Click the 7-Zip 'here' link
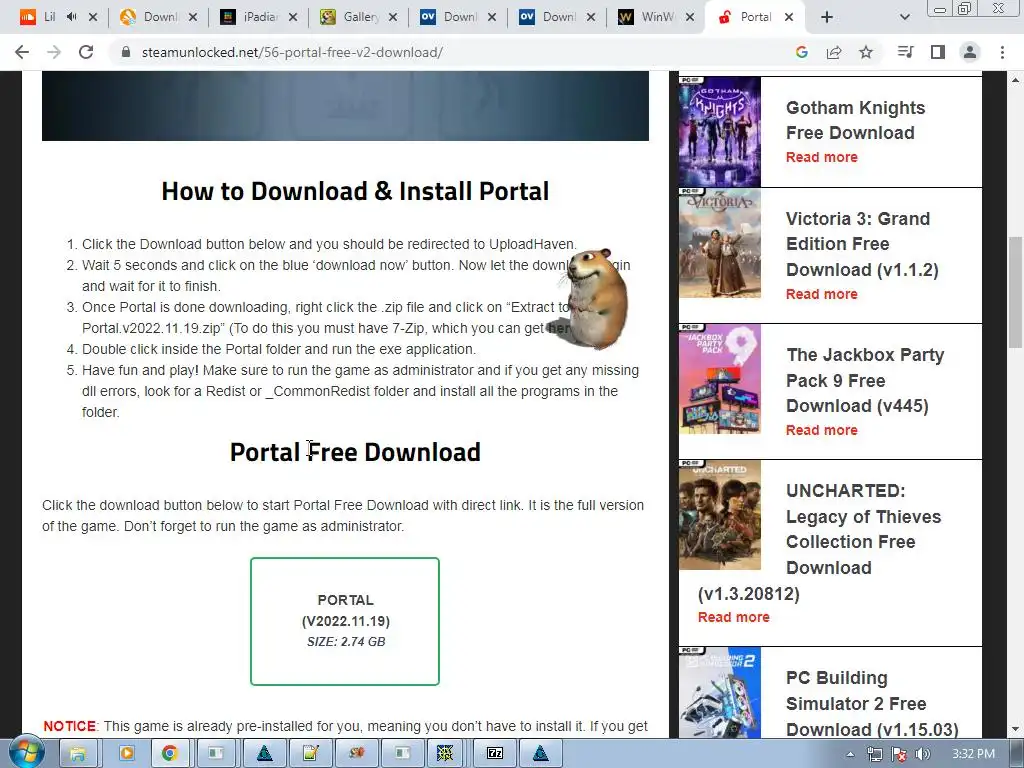This screenshot has height=768, width=1024. [558, 328]
